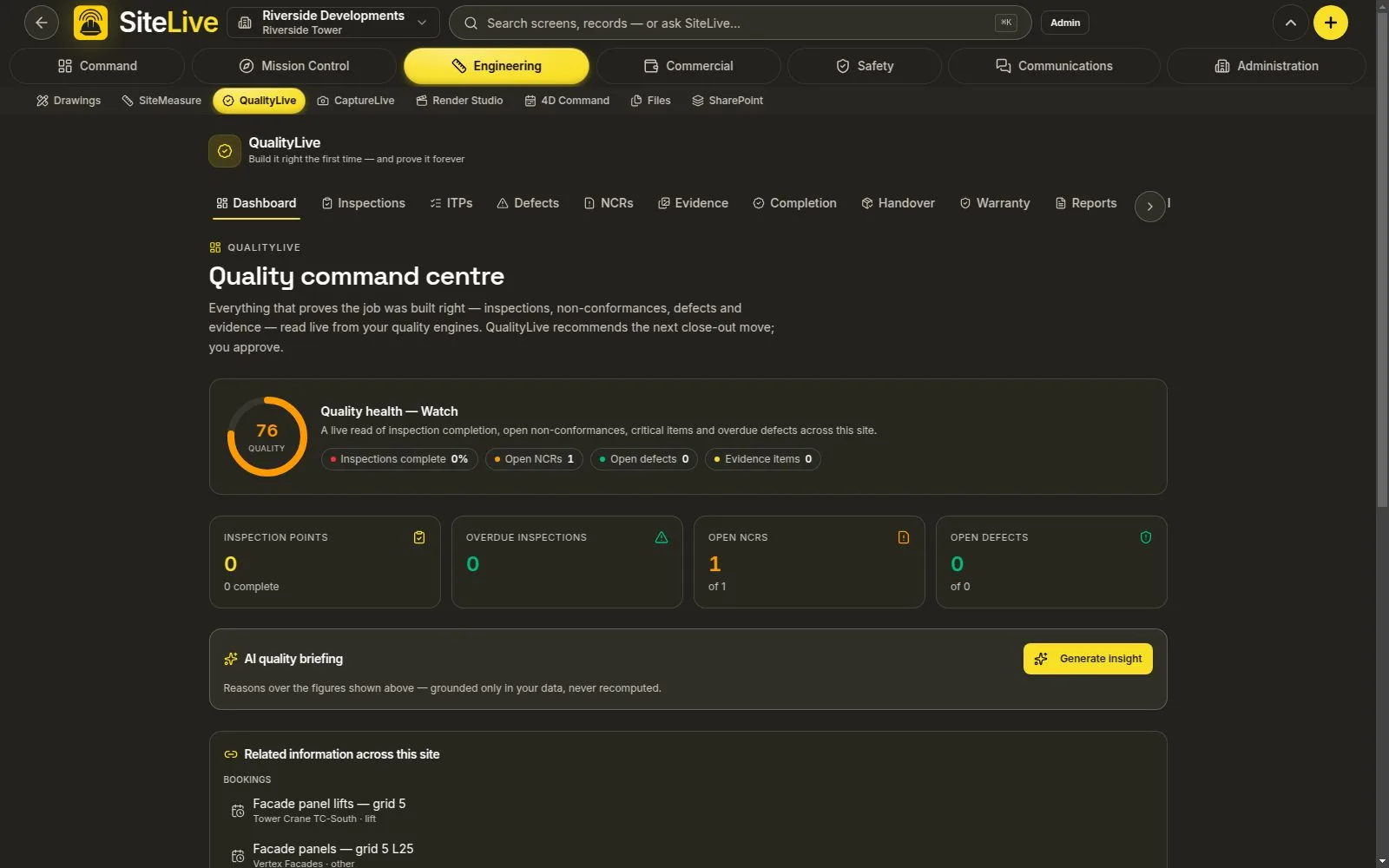Click calendar icon beside Facade panel lifts

pyautogui.click(x=238, y=811)
